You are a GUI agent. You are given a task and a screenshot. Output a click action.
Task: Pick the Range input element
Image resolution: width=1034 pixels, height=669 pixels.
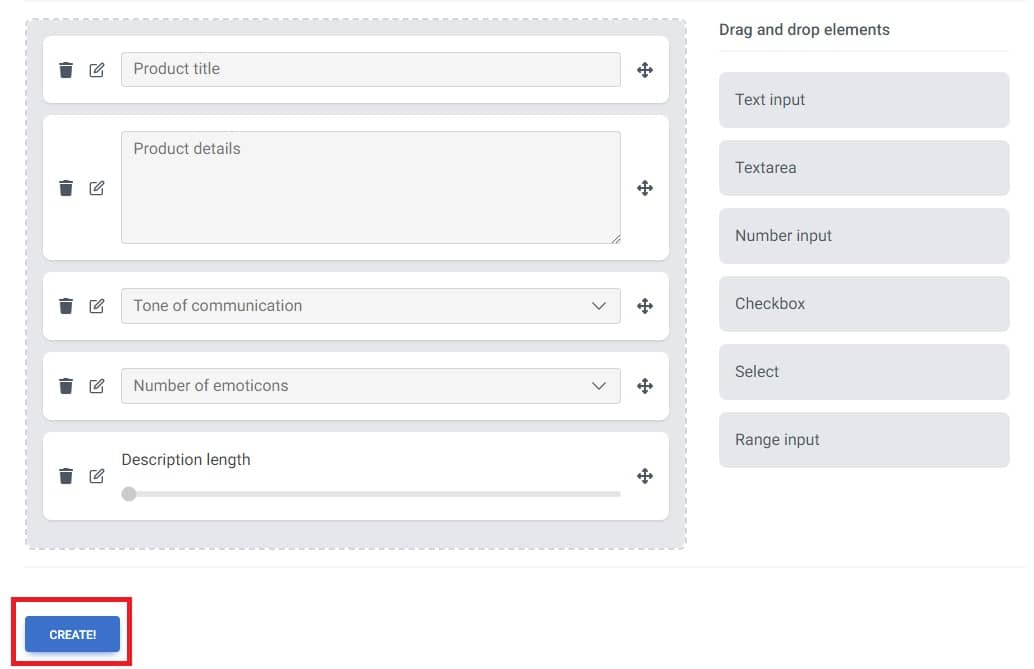tap(863, 440)
